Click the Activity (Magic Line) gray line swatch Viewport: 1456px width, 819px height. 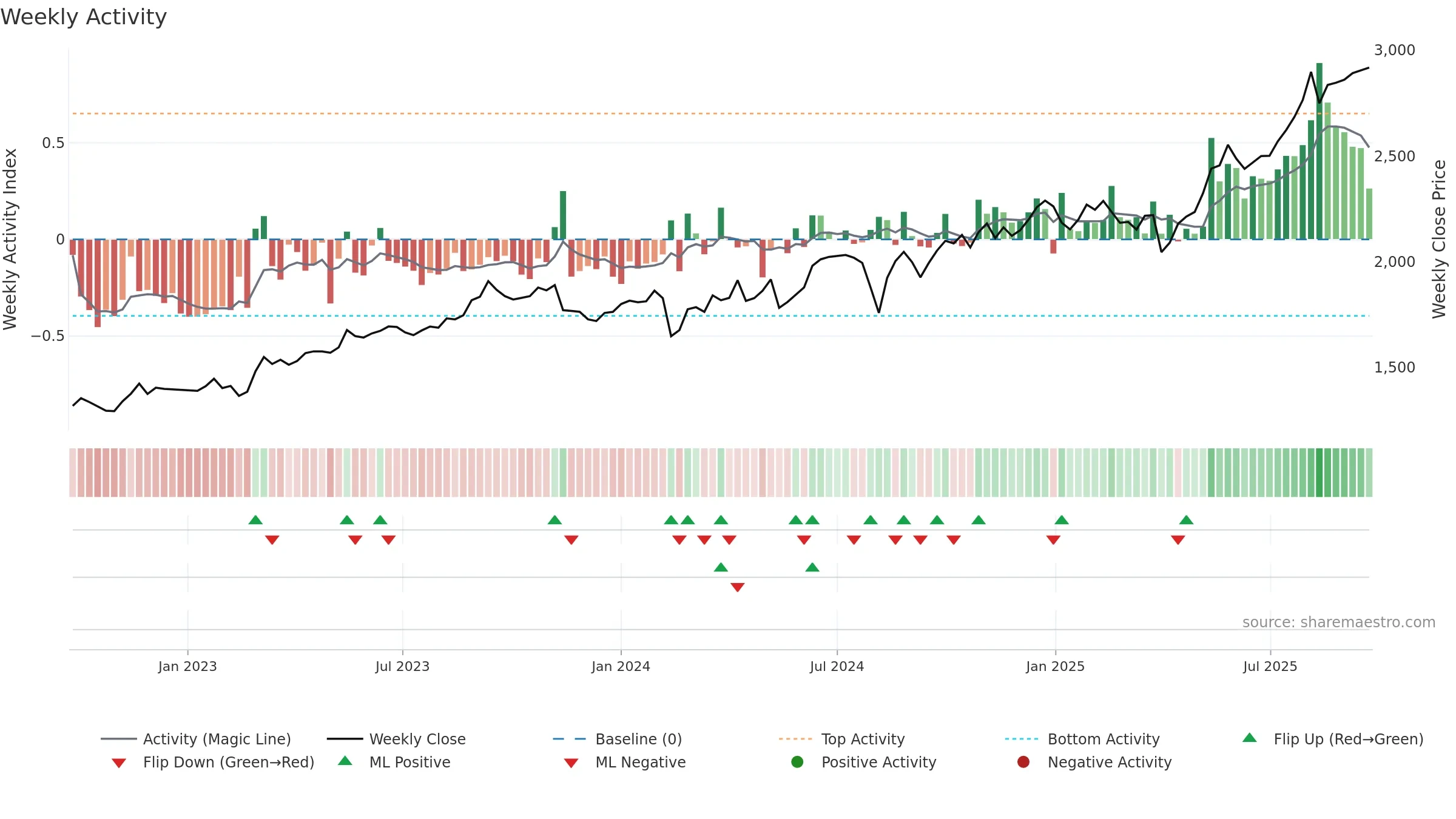pos(118,739)
